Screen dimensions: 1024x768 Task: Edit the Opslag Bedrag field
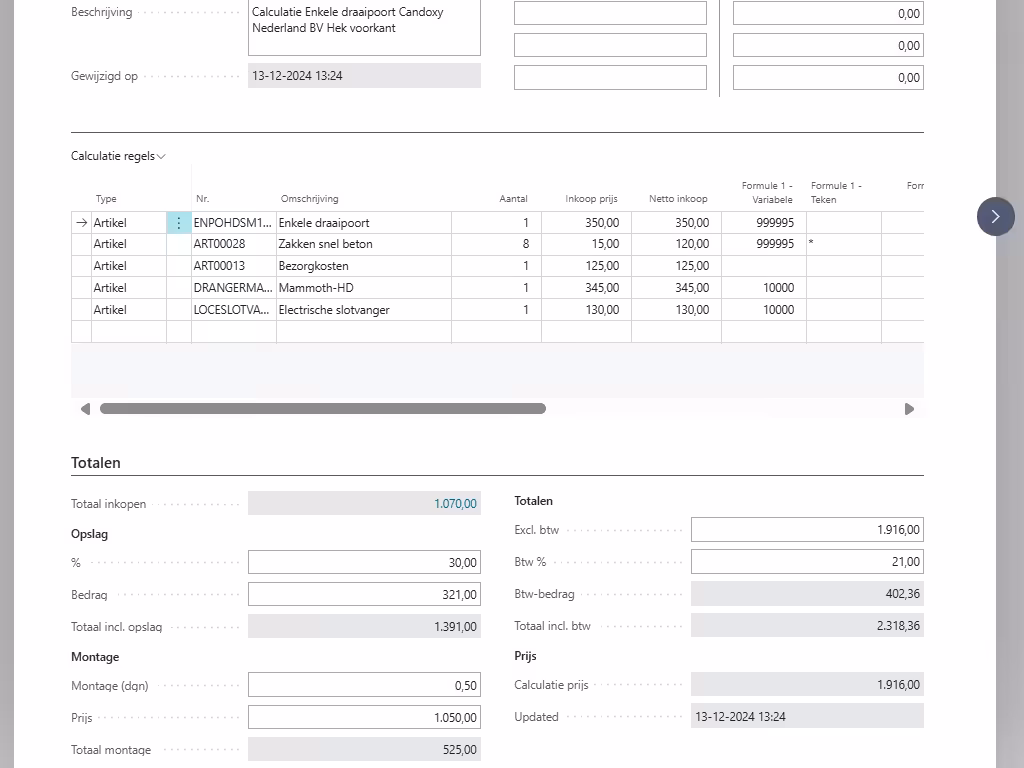point(364,595)
